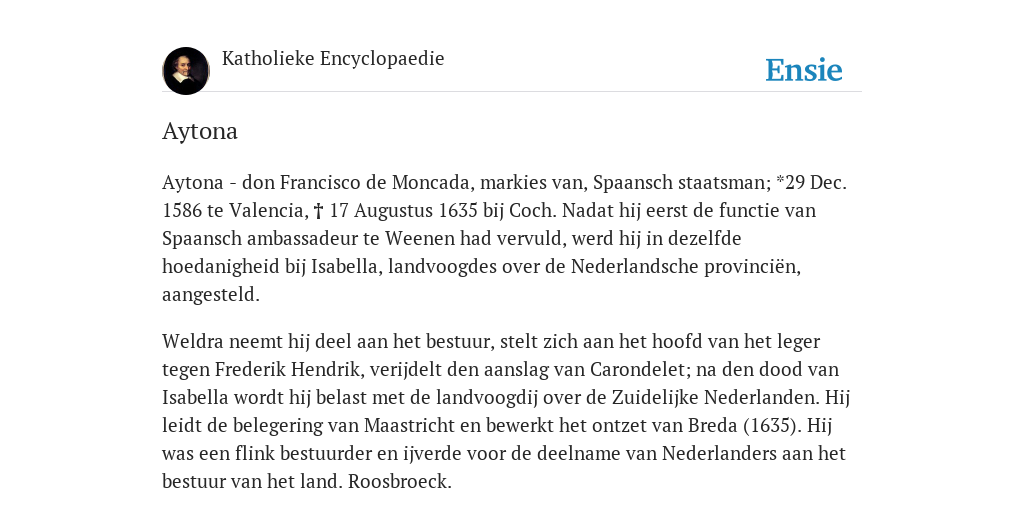Click the author name Roosbroeck
The width and height of the screenshot is (1024, 512).
[x=399, y=482]
